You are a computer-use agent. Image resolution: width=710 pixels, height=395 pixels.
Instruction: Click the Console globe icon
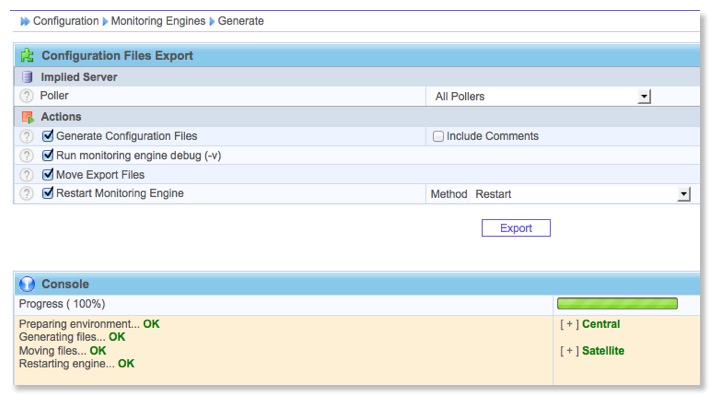click(27, 284)
